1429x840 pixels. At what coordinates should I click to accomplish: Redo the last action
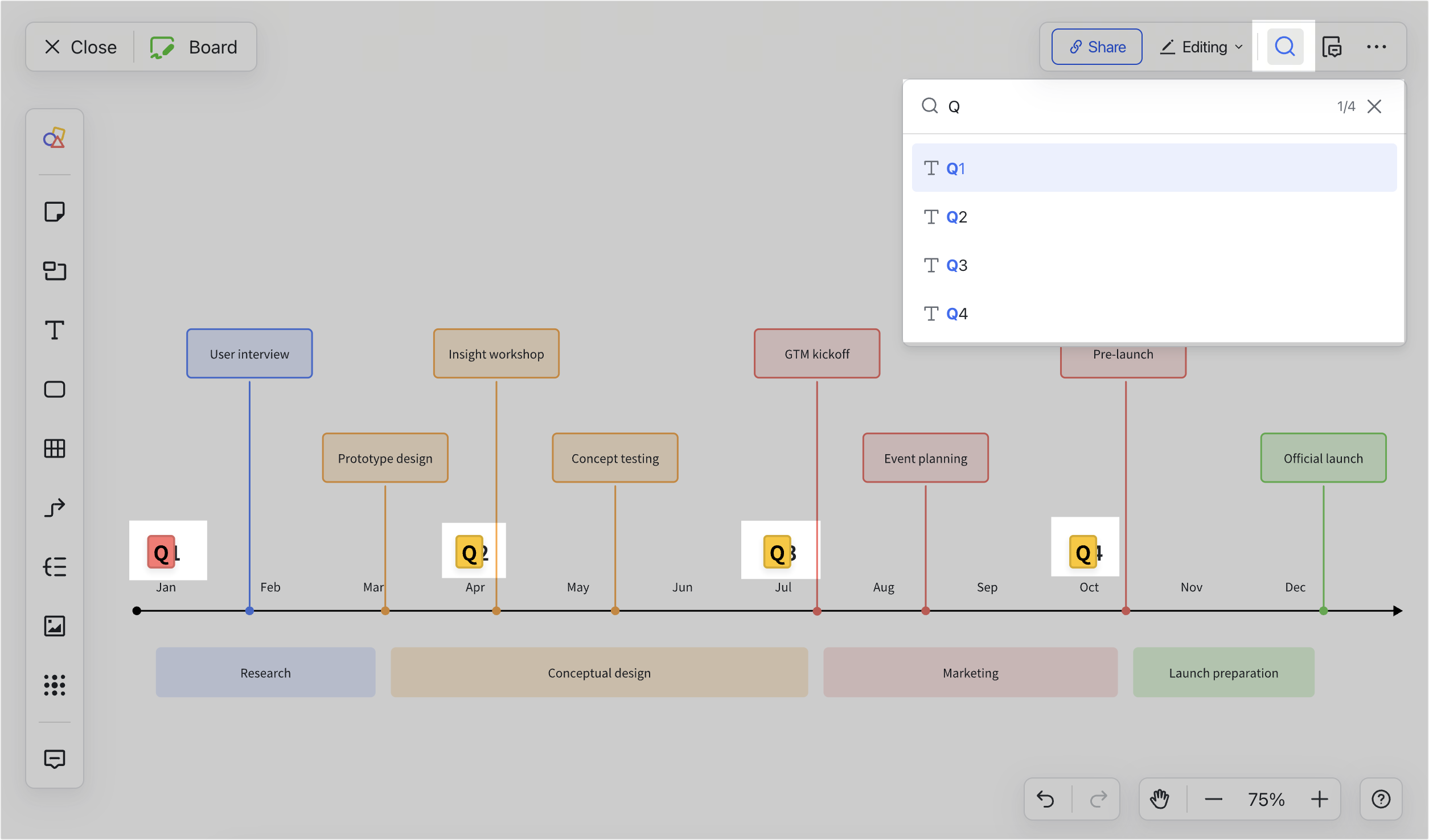pyautogui.click(x=1099, y=799)
